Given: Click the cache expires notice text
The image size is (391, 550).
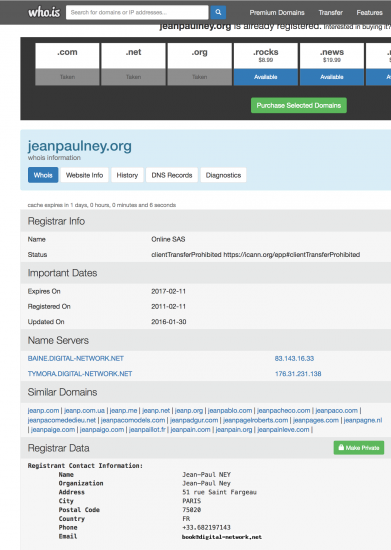Looking at the screenshot, I should pos(102,205).
